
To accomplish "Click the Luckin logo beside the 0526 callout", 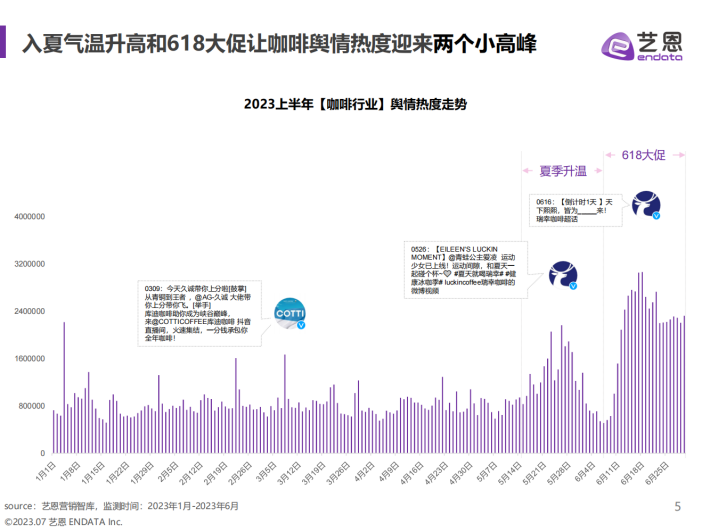I will click(x=564, y=275).
